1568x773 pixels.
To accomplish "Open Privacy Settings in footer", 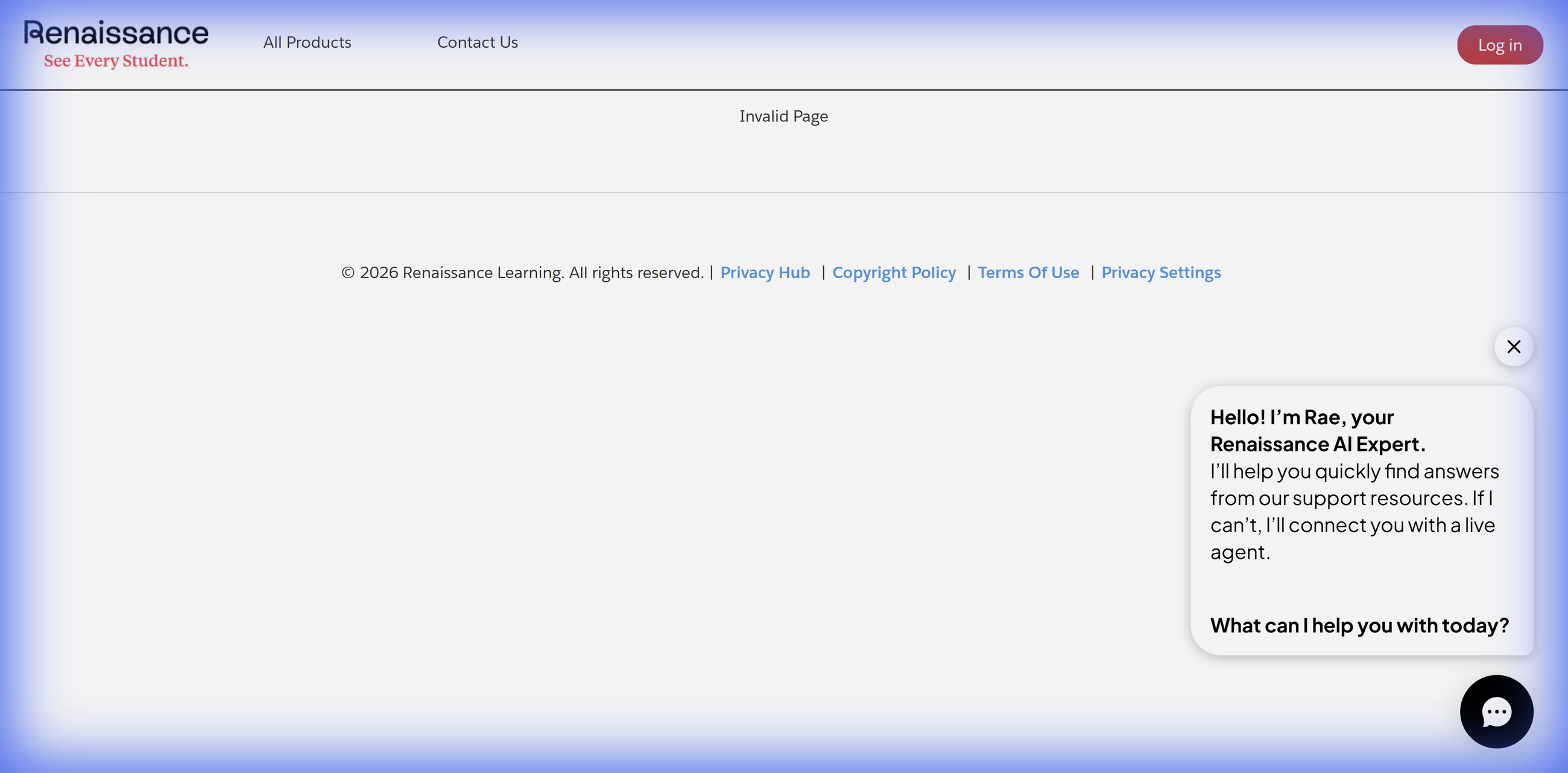I will click(x=1161, y=272).
